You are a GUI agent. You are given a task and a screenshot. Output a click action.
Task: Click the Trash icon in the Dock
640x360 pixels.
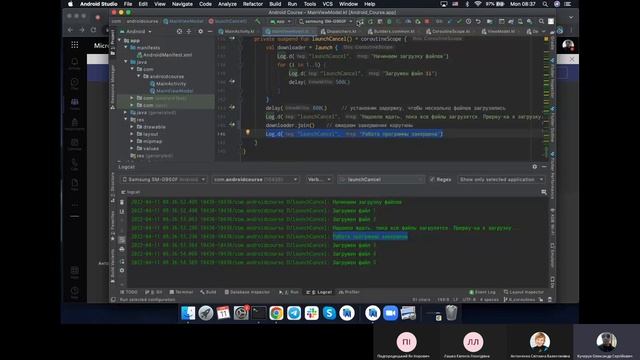[x=451, y=313]
